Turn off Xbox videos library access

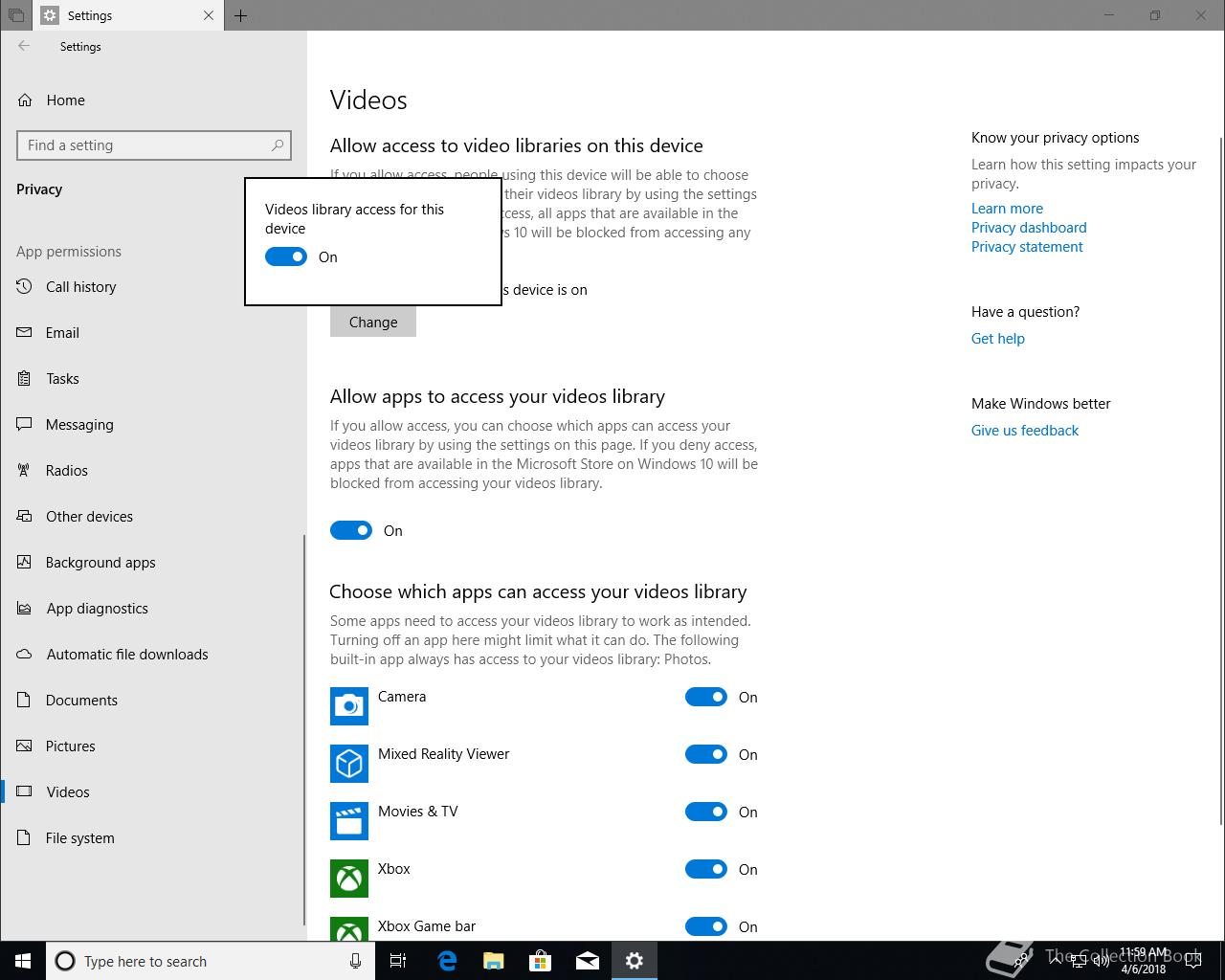pyautogui.click(x=706, y=869)
